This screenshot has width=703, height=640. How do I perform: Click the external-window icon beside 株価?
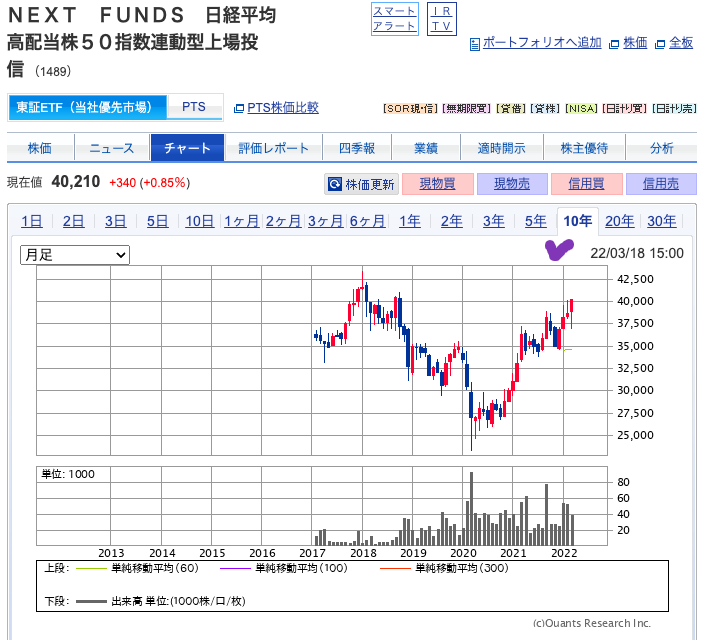point(614,44)
